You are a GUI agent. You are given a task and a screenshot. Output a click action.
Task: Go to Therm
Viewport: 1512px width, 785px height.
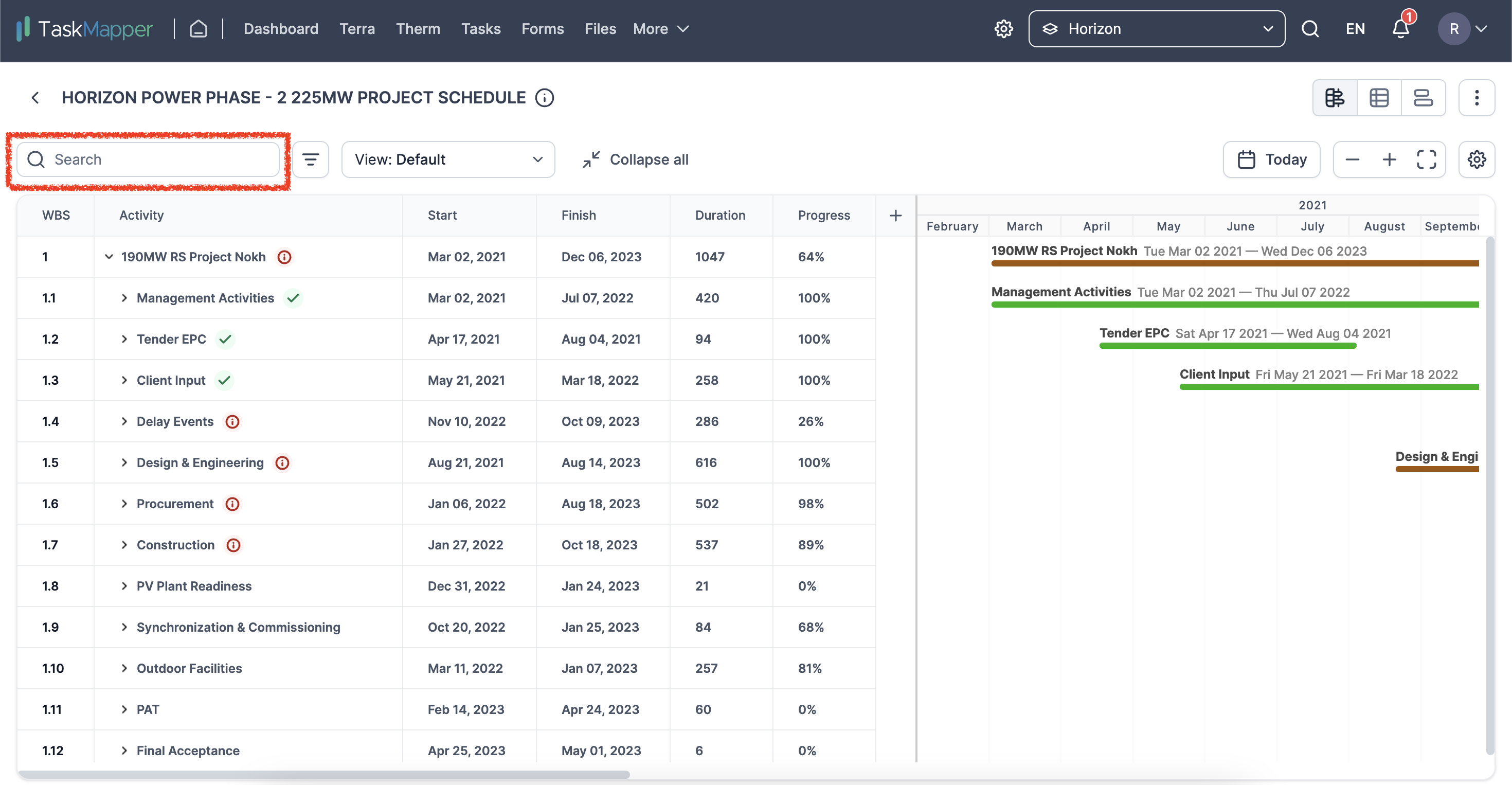[418, 29]
